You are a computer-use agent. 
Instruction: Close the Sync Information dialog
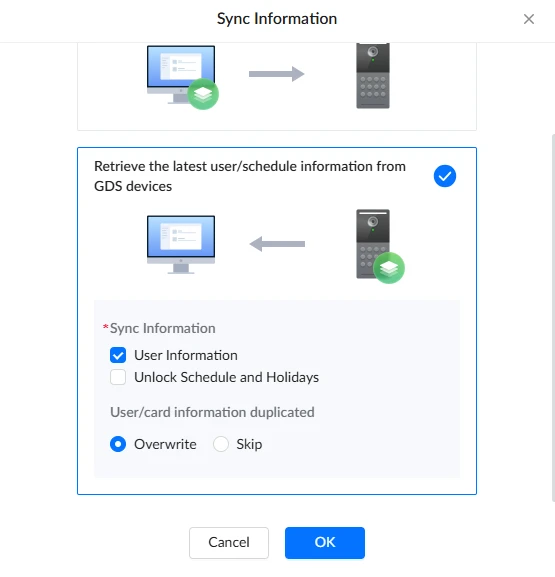(x=529, y=19)
